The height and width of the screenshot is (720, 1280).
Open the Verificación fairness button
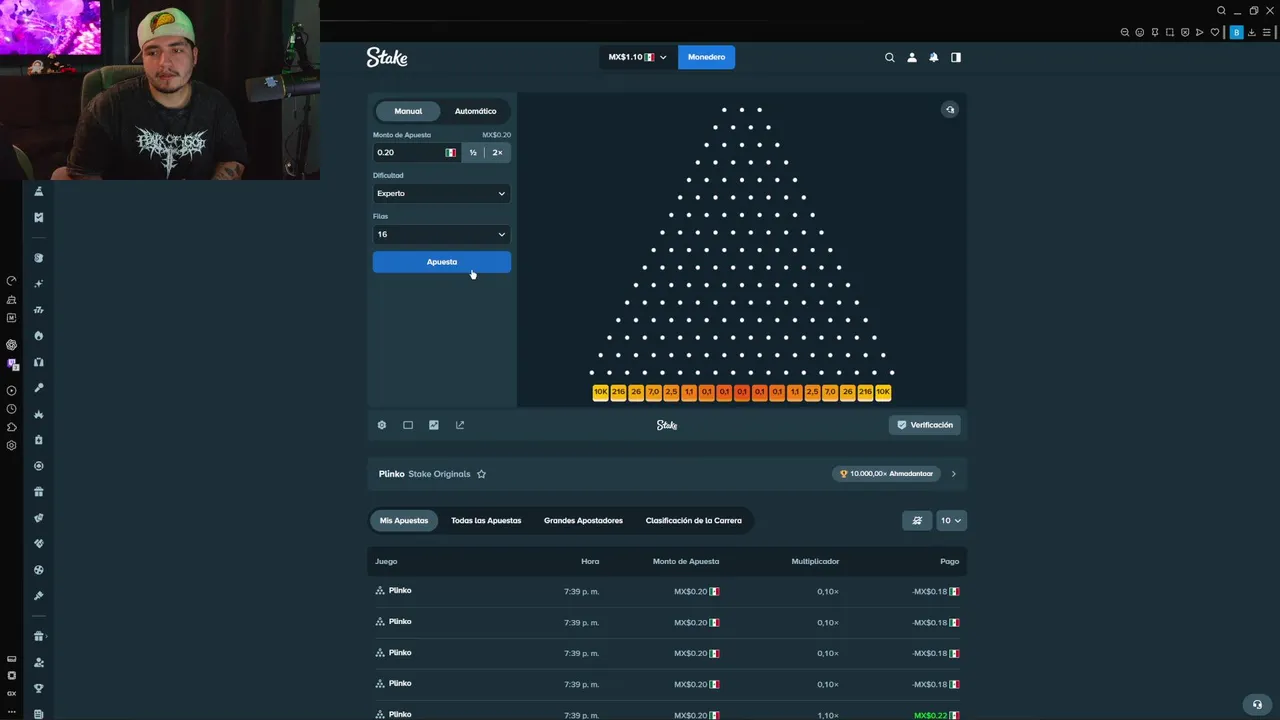(925, 425)
